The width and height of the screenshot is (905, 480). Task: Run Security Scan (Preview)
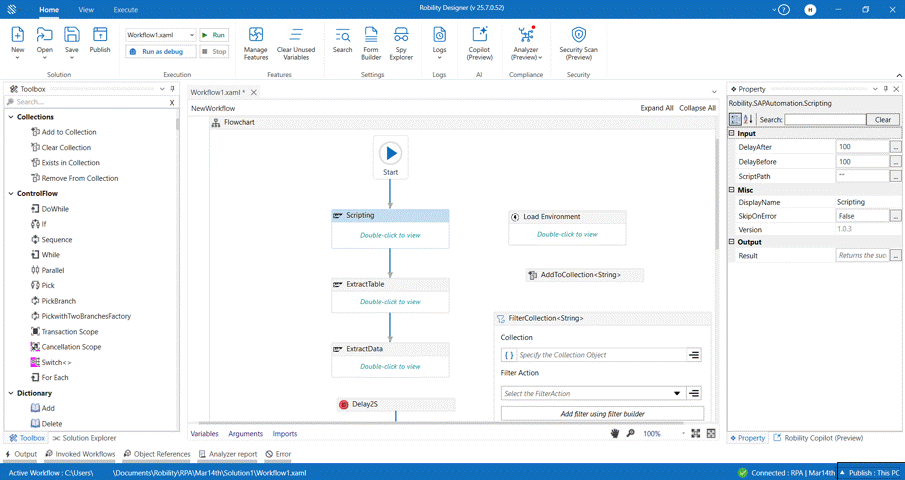click(578, 43)
